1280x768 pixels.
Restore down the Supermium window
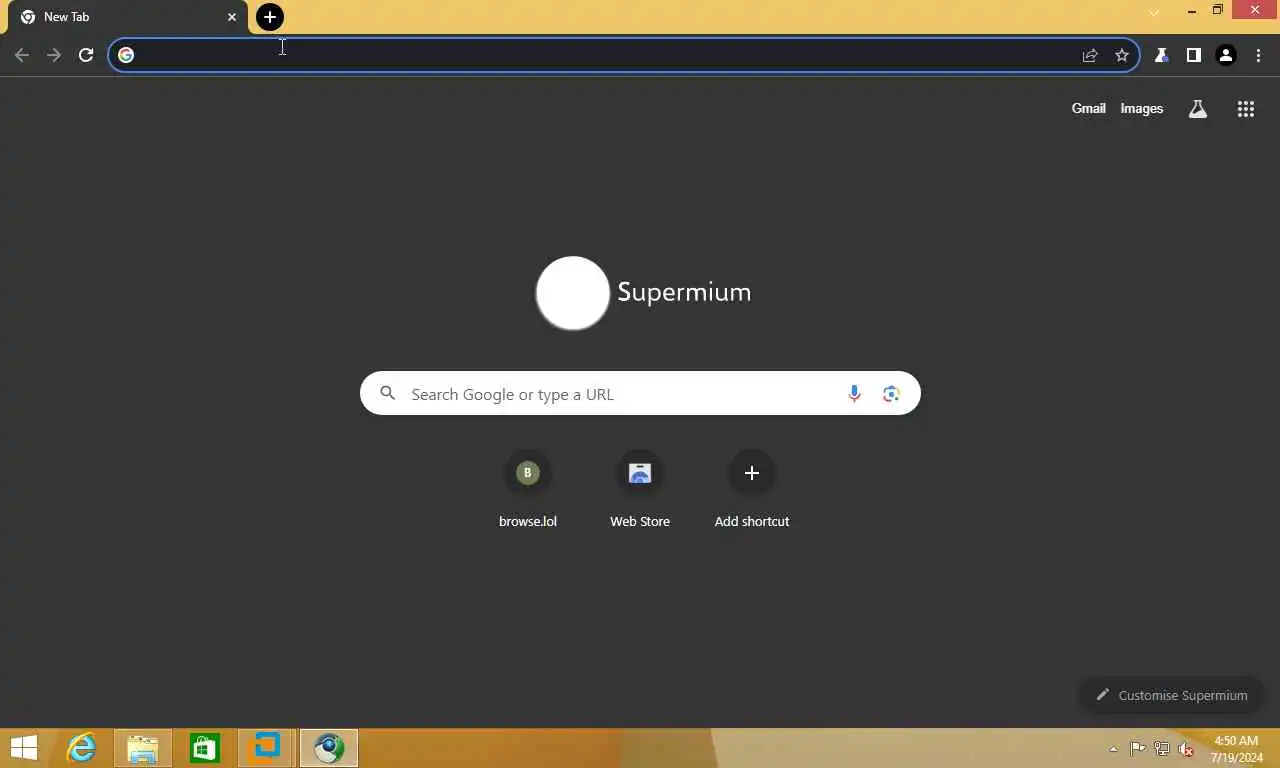1217,11
